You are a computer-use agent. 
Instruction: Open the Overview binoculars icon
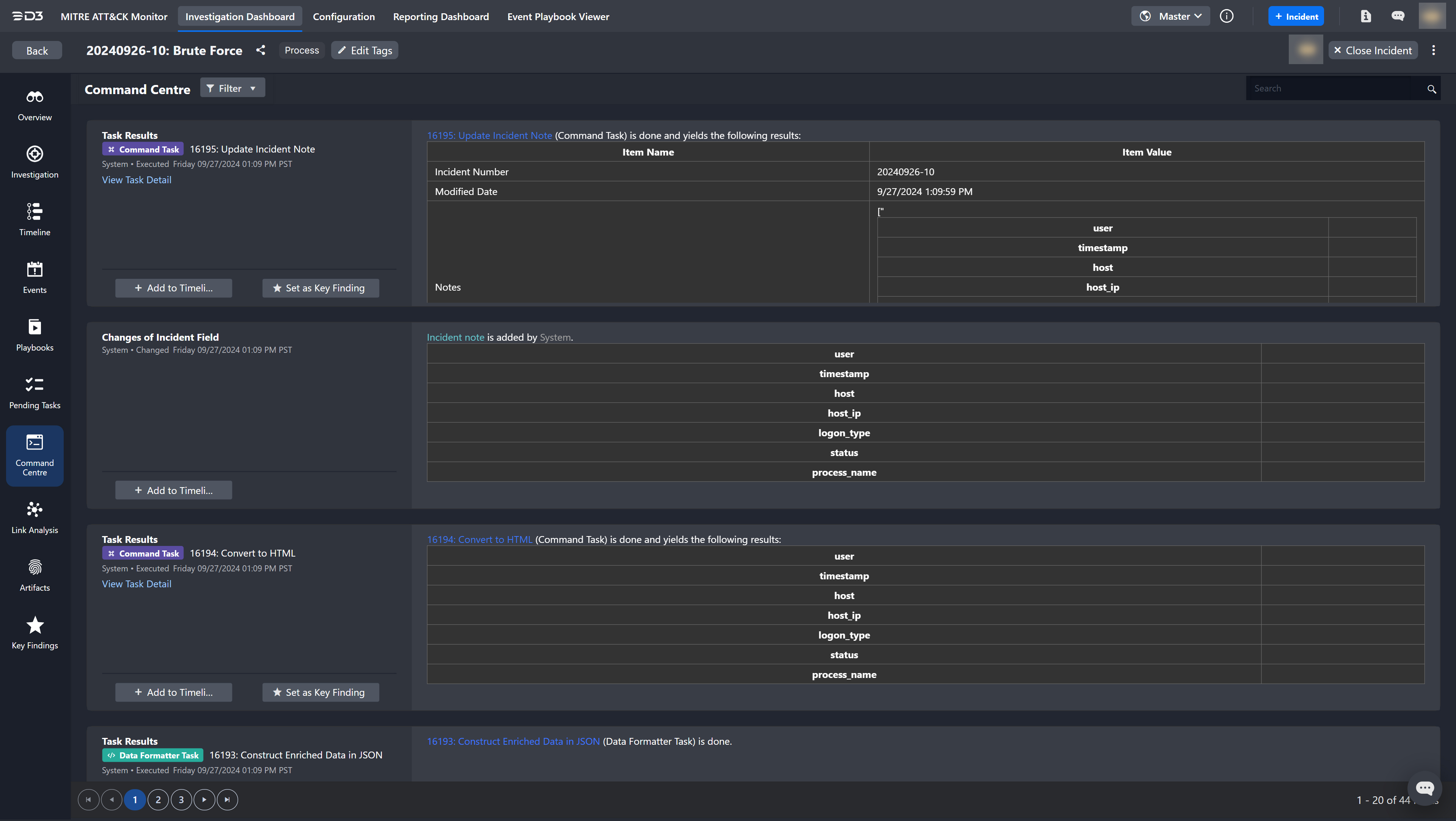35,97
